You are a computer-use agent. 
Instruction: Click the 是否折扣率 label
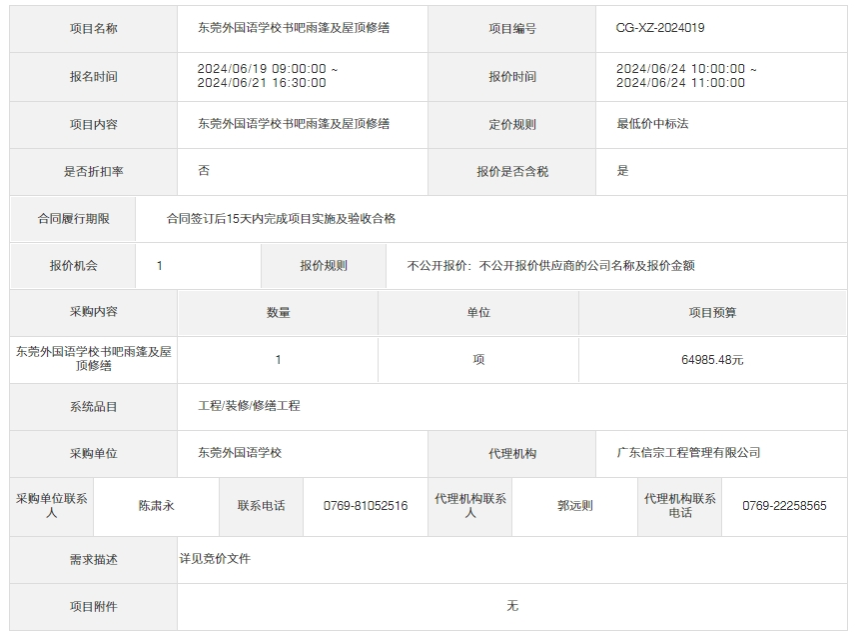[93, 171]
